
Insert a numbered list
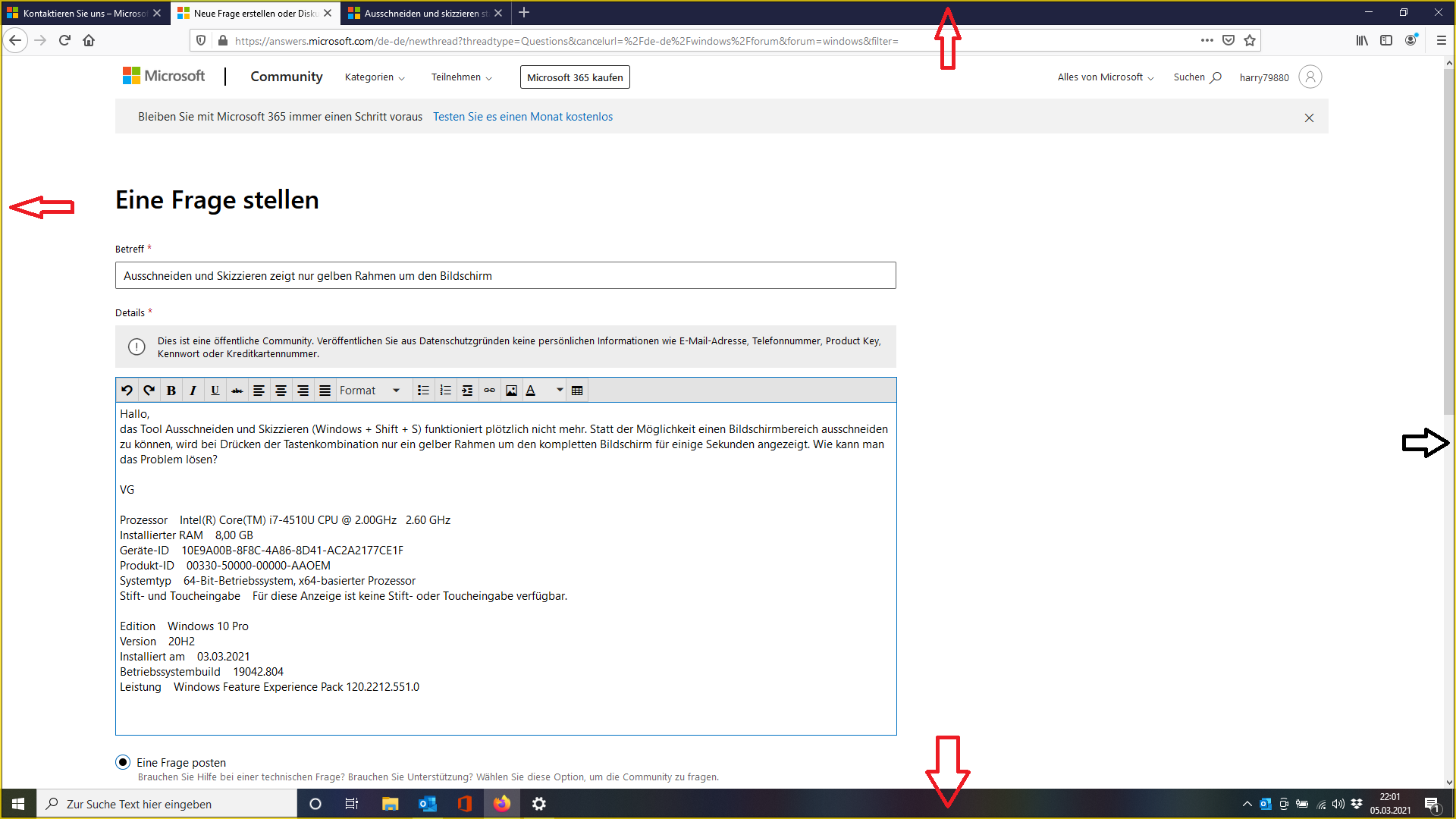pyautogui.click(x=445, y=391)
